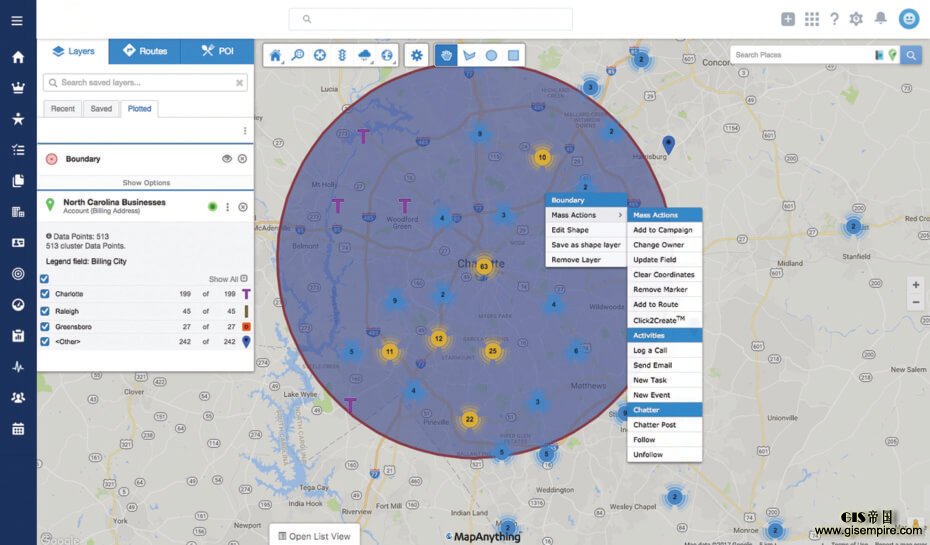Click the weather cloud icon in map toolbar
930x545 pixels.
click(365, 56)
